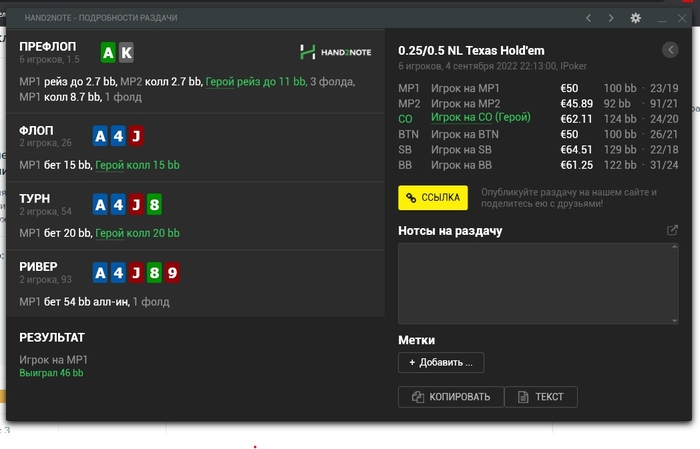
Task: Go to the next hand arrow
Action: [611, 18]
